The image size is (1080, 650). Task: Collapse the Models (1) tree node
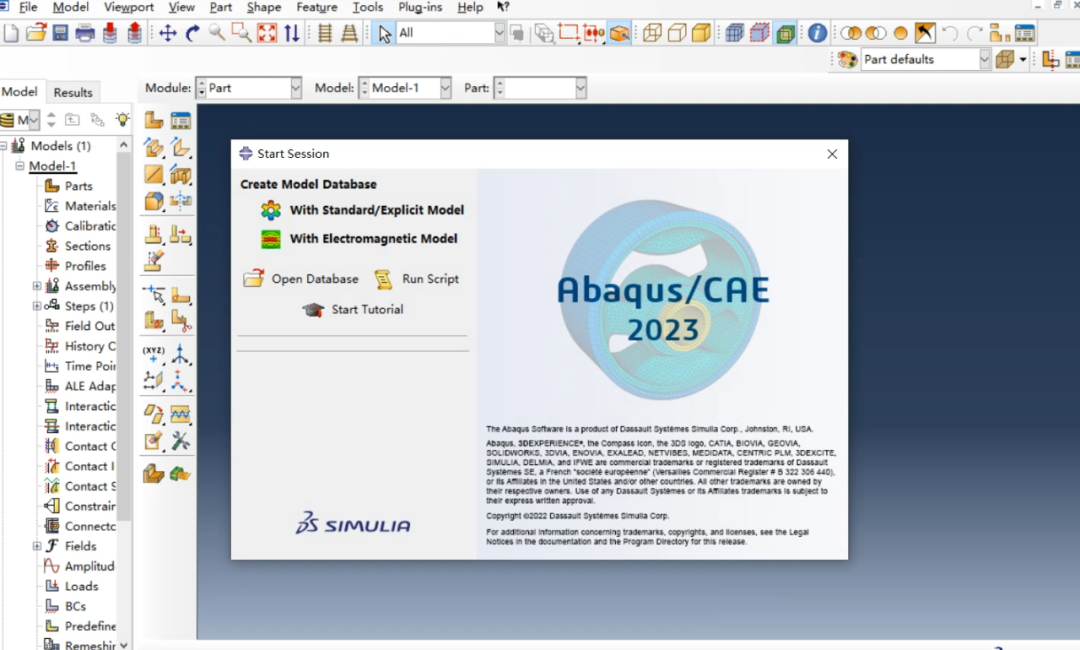pos(3,146)
